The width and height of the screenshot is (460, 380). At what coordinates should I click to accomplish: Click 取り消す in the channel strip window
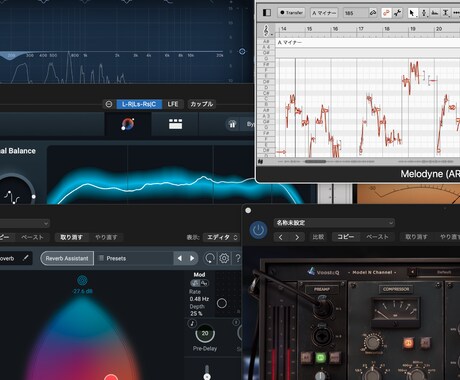[x=416, y=237]
